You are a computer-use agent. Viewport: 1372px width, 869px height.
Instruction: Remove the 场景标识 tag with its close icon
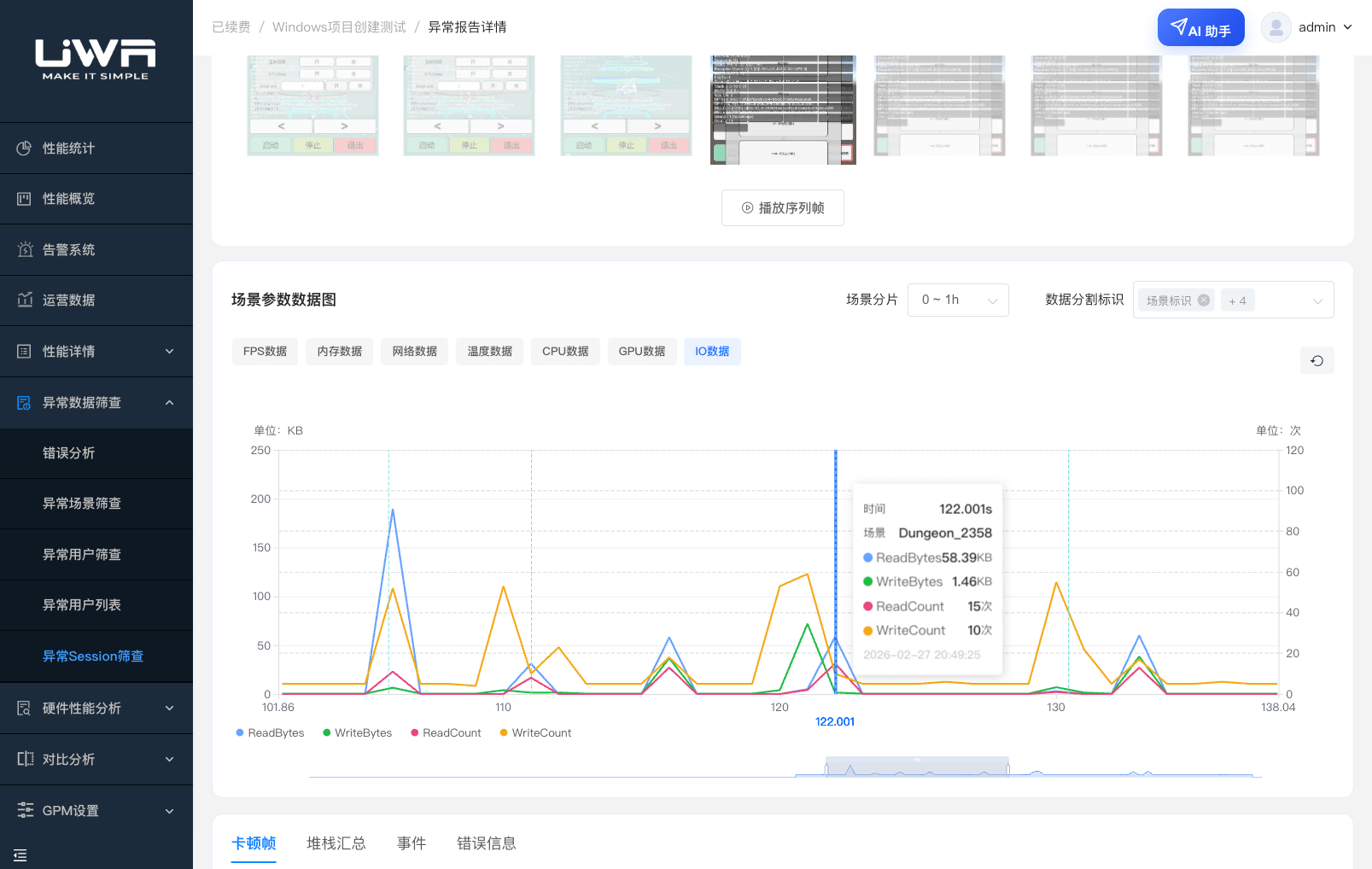pos(1203,300)
